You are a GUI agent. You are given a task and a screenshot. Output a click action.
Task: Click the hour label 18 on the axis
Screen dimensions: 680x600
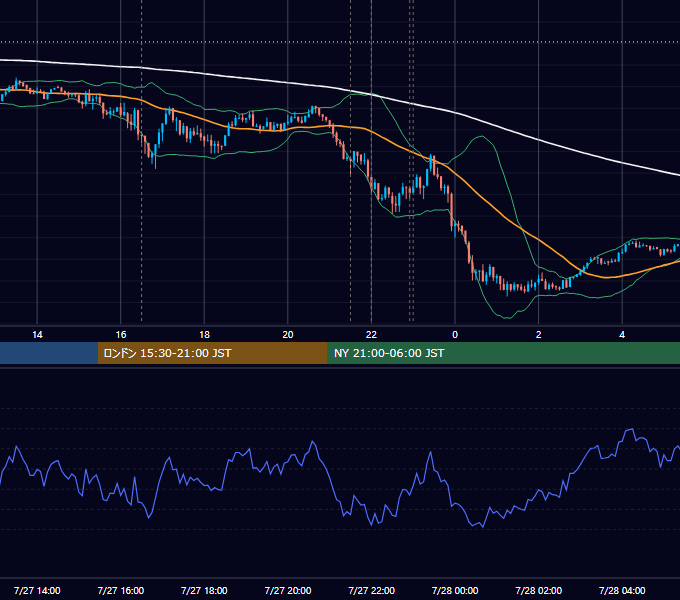point(204,335)
